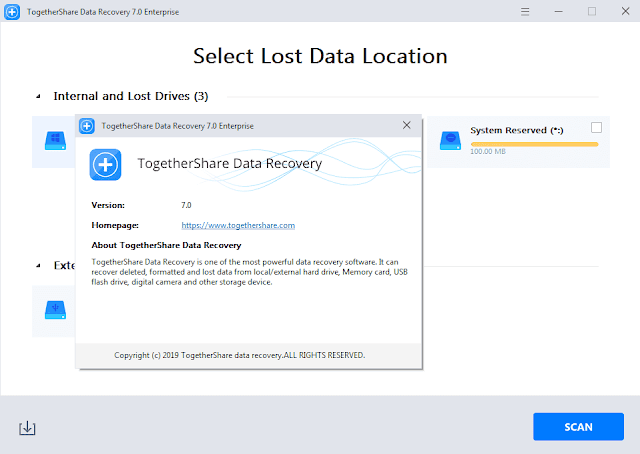Close the main Data Recovery window
Viewport: 640px width, 454px height.
tap(625, 11)
